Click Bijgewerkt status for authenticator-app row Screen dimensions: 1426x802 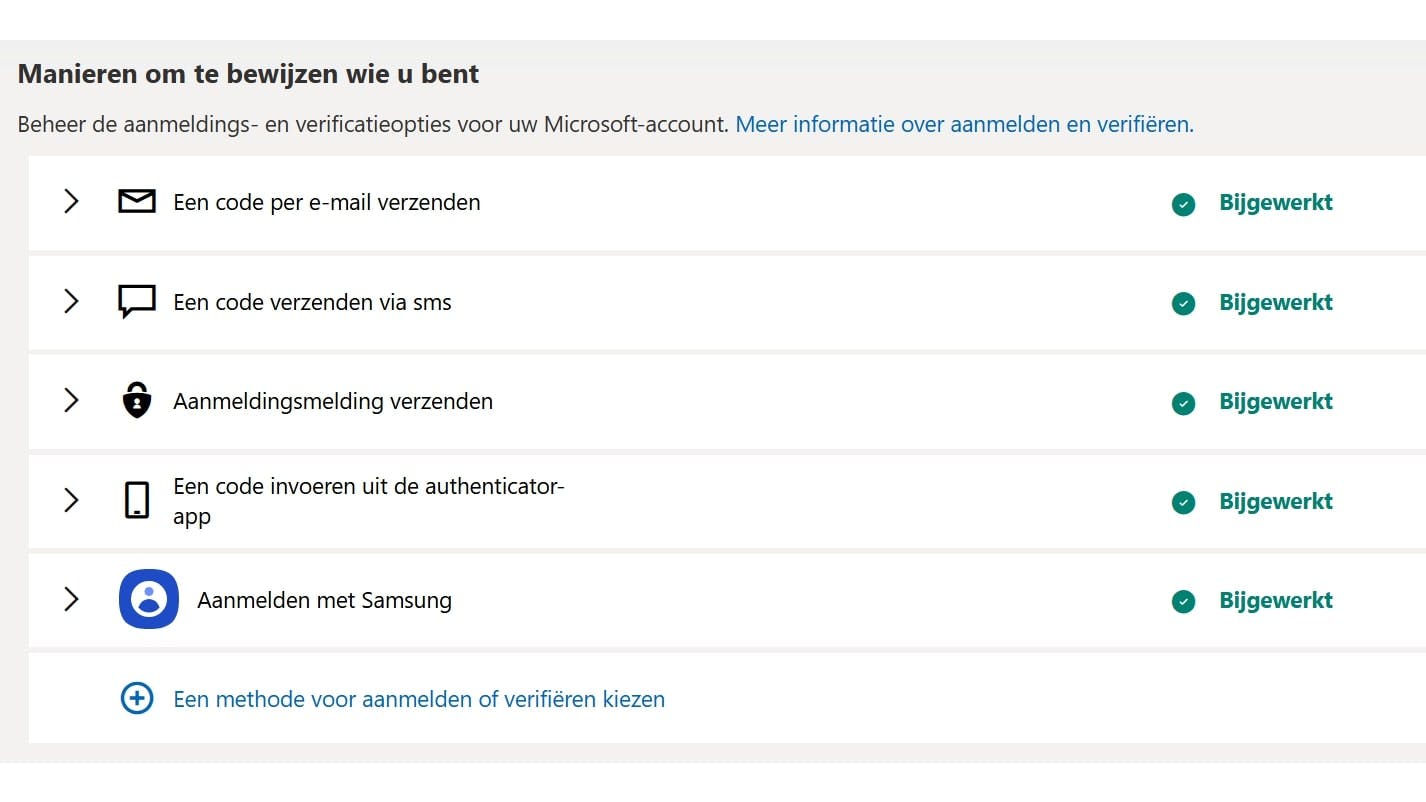tap(1275, 501)
